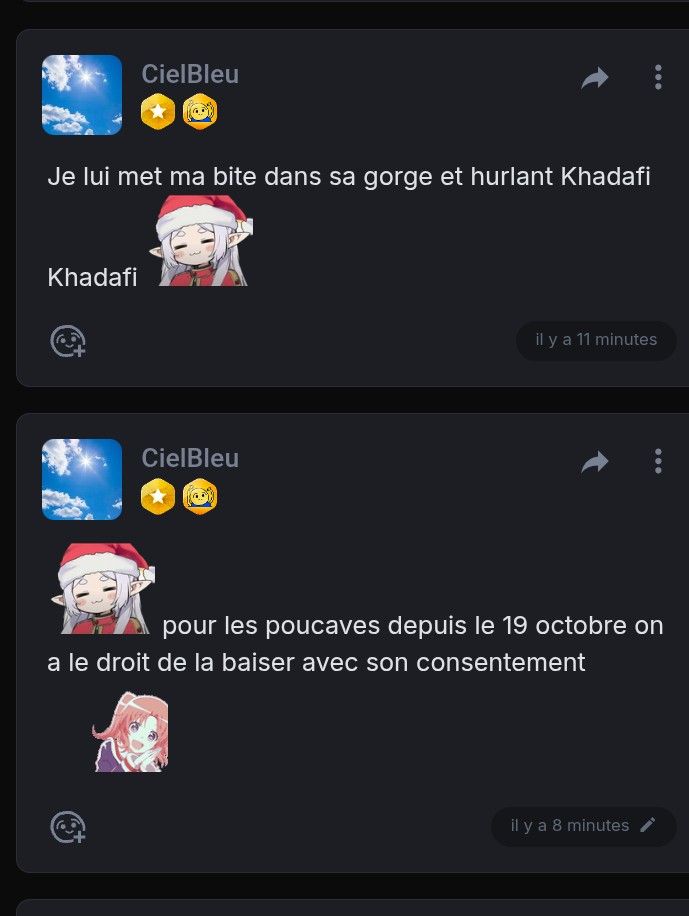
Task: Click the Santa hat elf sticker in the second post
Action: [103, 589]
